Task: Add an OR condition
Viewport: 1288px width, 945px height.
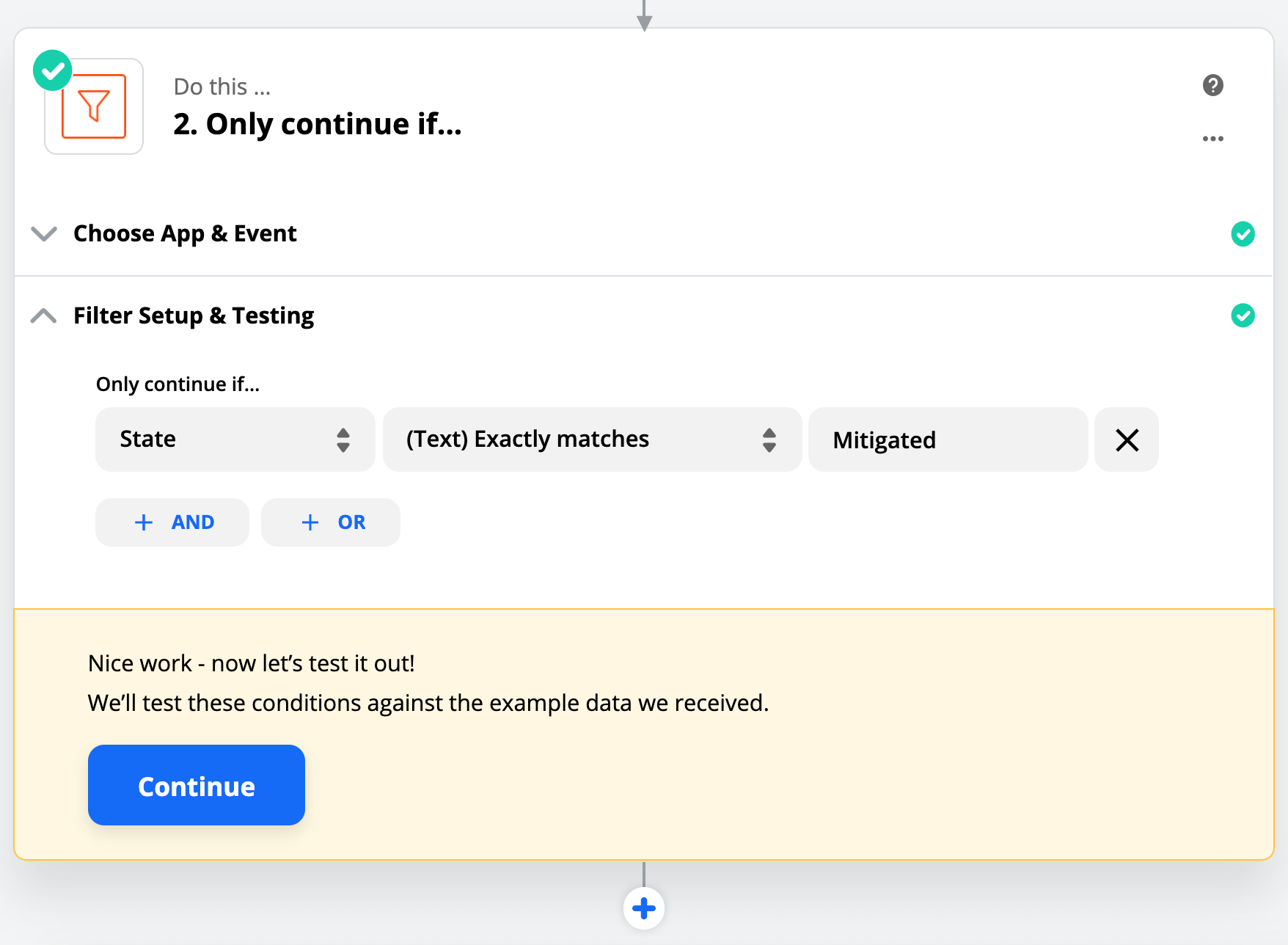Action: point(331,522)
